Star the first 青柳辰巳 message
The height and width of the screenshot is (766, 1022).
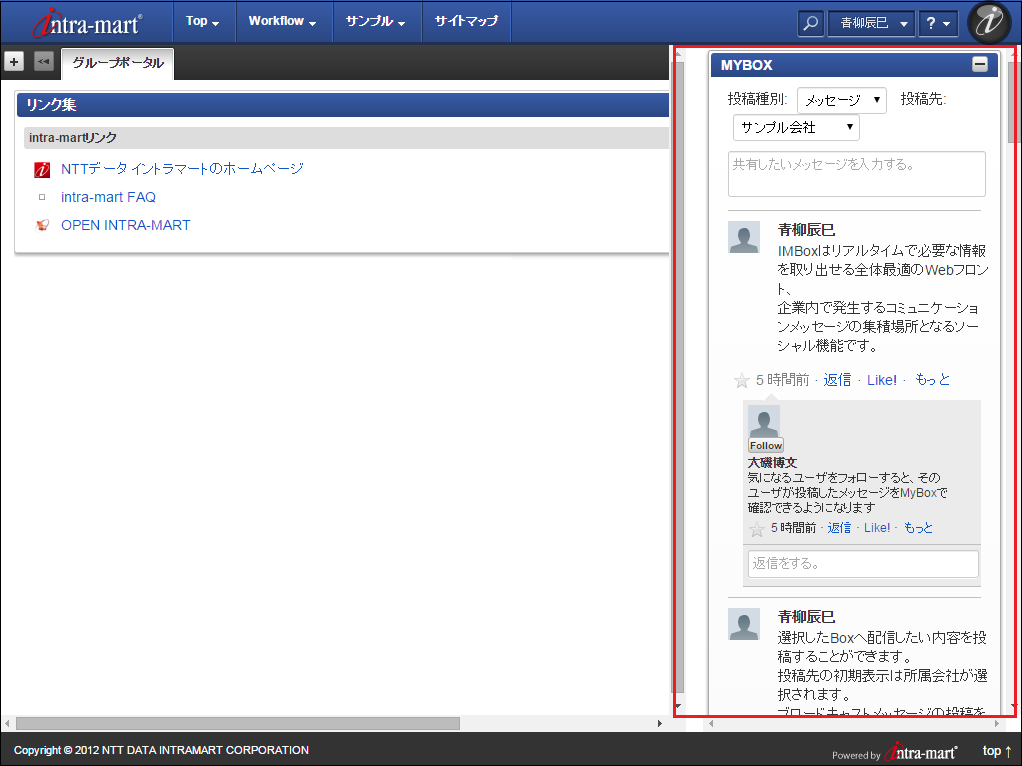(x=741, y=381)
